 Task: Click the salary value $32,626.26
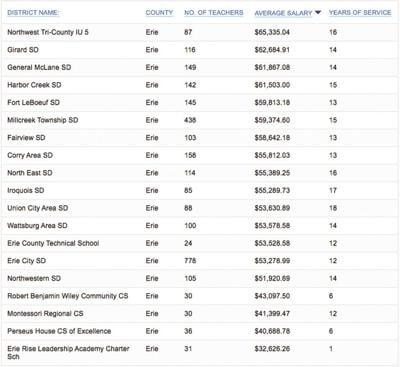(x=272, y=349)
